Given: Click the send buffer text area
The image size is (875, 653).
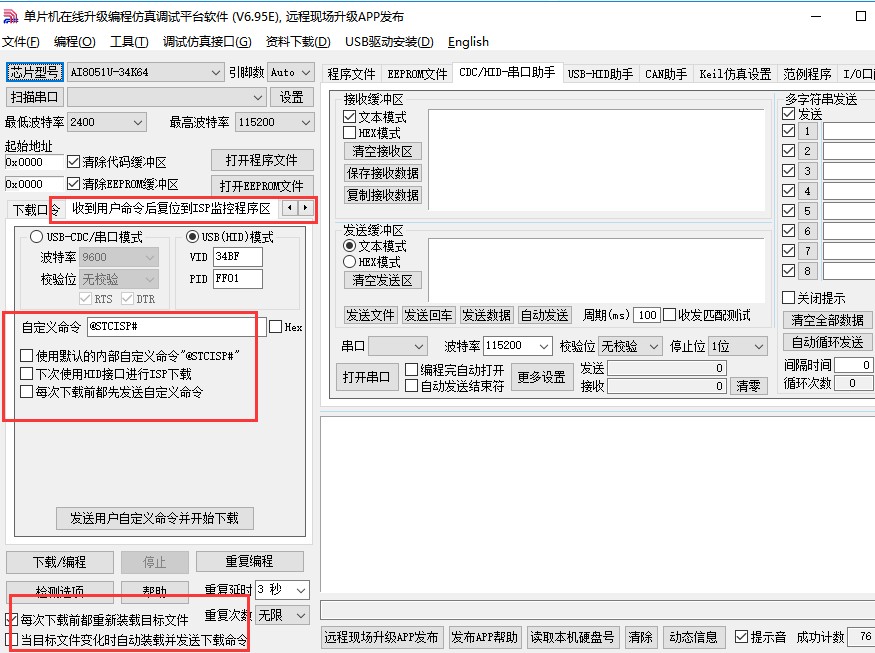Looking at the screenshot, I should (x=597, y=270).
